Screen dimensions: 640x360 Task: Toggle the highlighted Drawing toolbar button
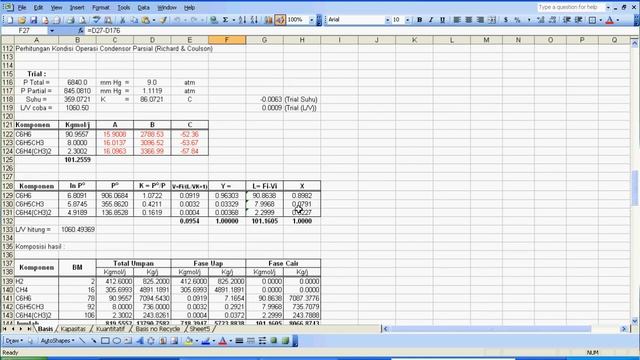[x=280, y=20]
